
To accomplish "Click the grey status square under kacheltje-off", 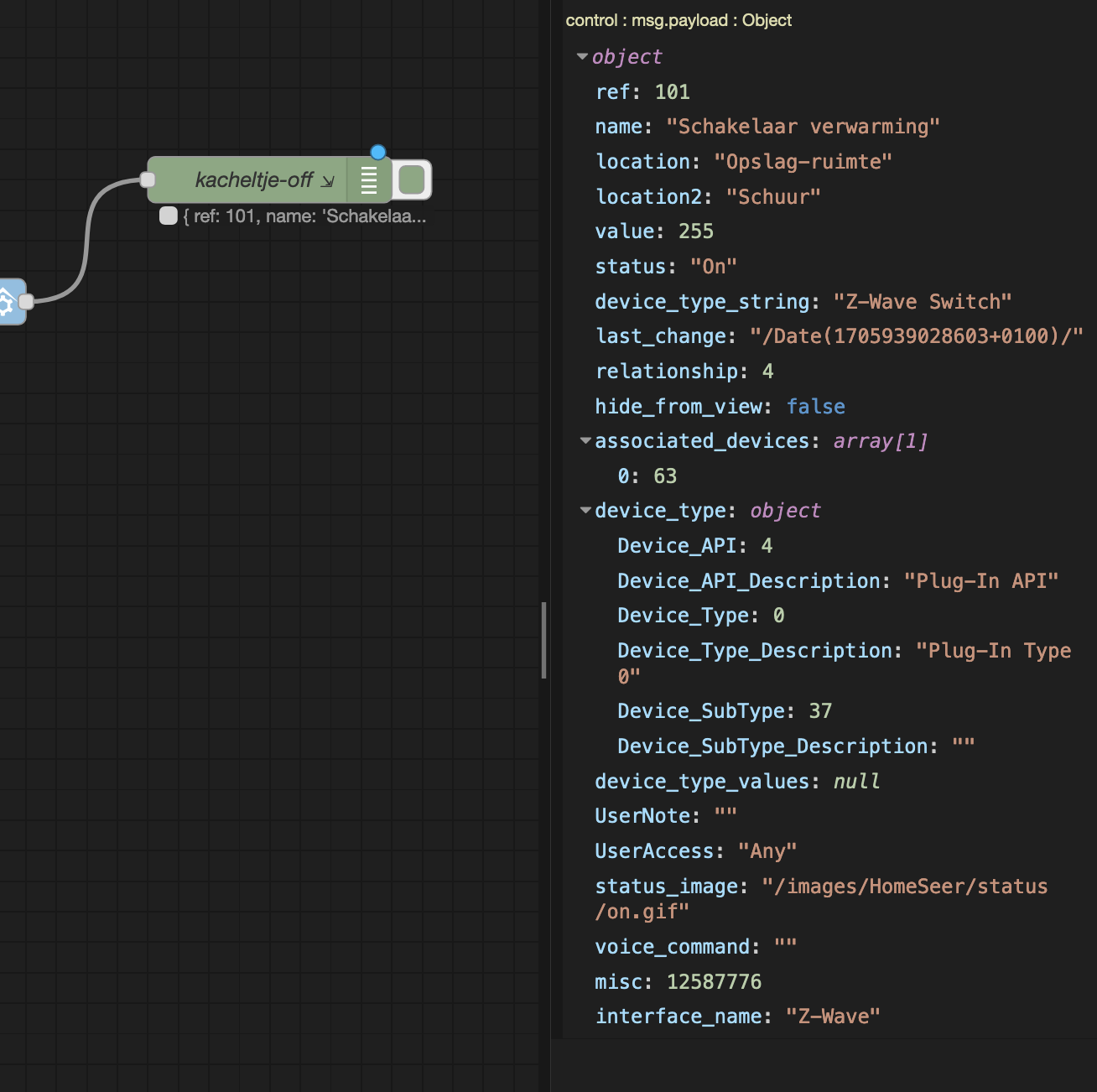I will pos(169,216).
